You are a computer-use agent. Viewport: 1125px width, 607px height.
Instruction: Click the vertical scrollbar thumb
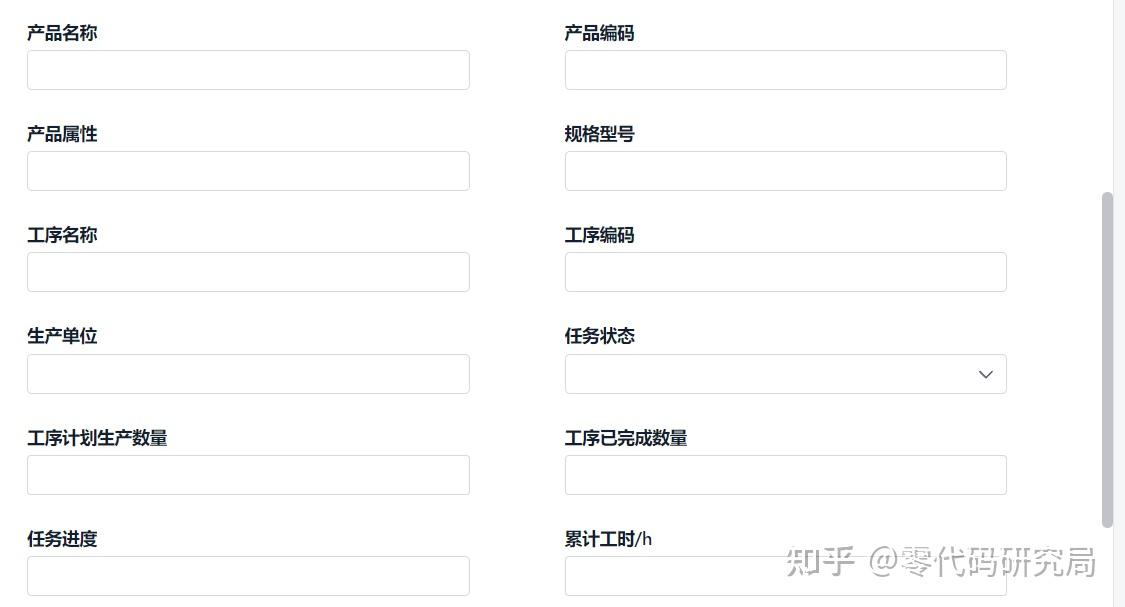coord(1107,360)
